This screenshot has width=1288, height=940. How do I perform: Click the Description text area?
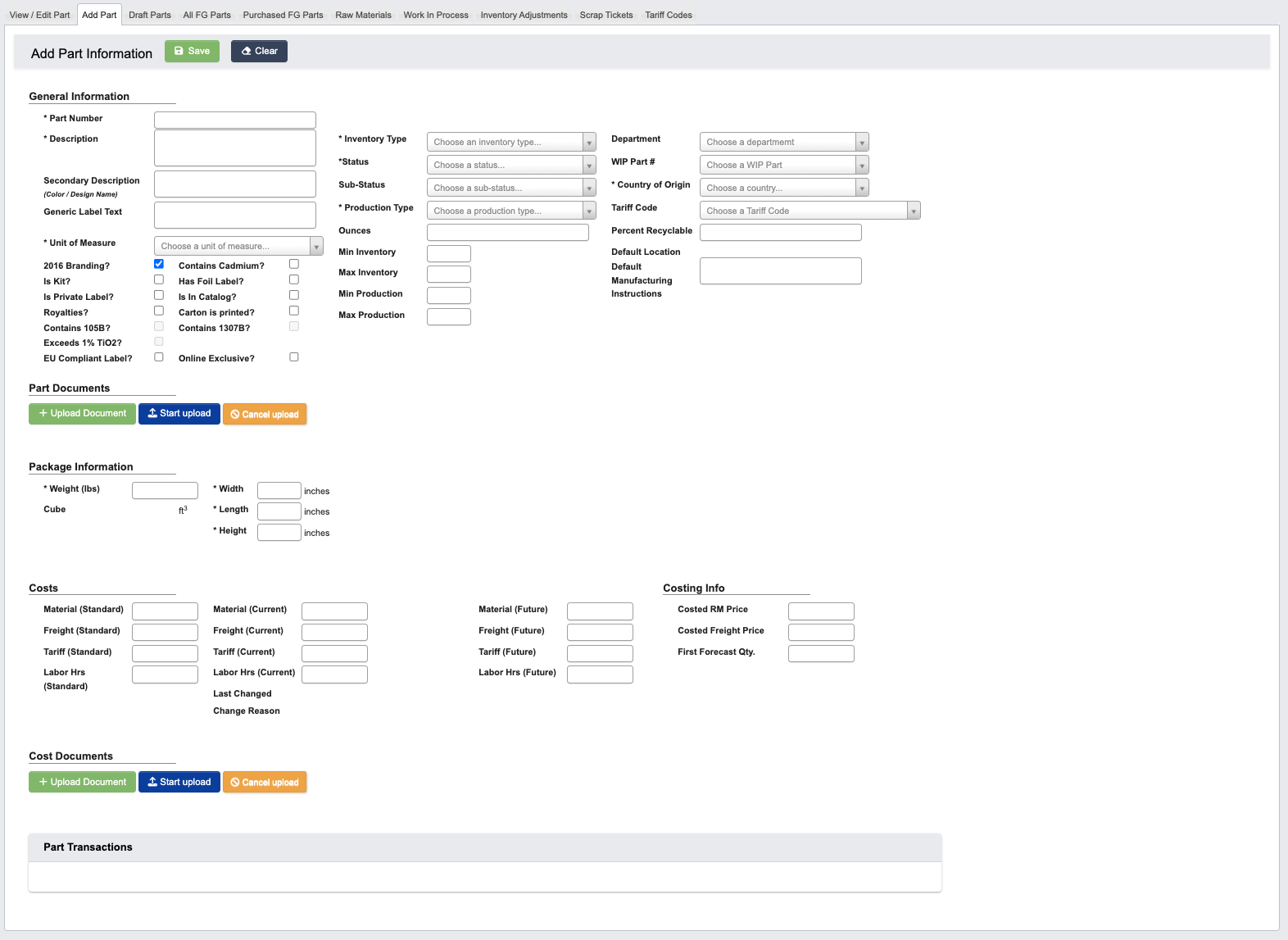(x=235, y=148)
